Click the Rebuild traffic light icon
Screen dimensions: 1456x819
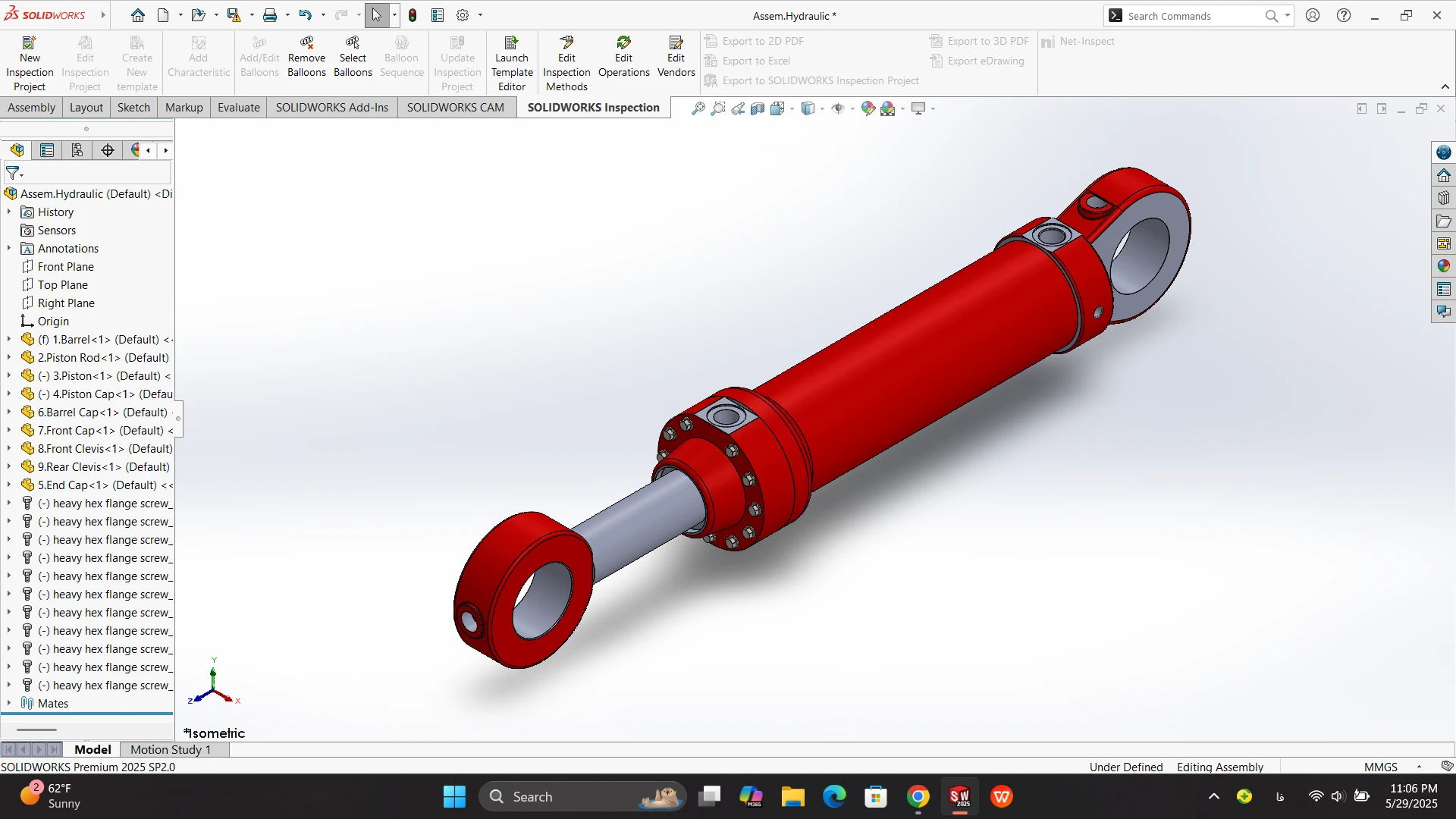pyautogui.click(x=413, y=15)
